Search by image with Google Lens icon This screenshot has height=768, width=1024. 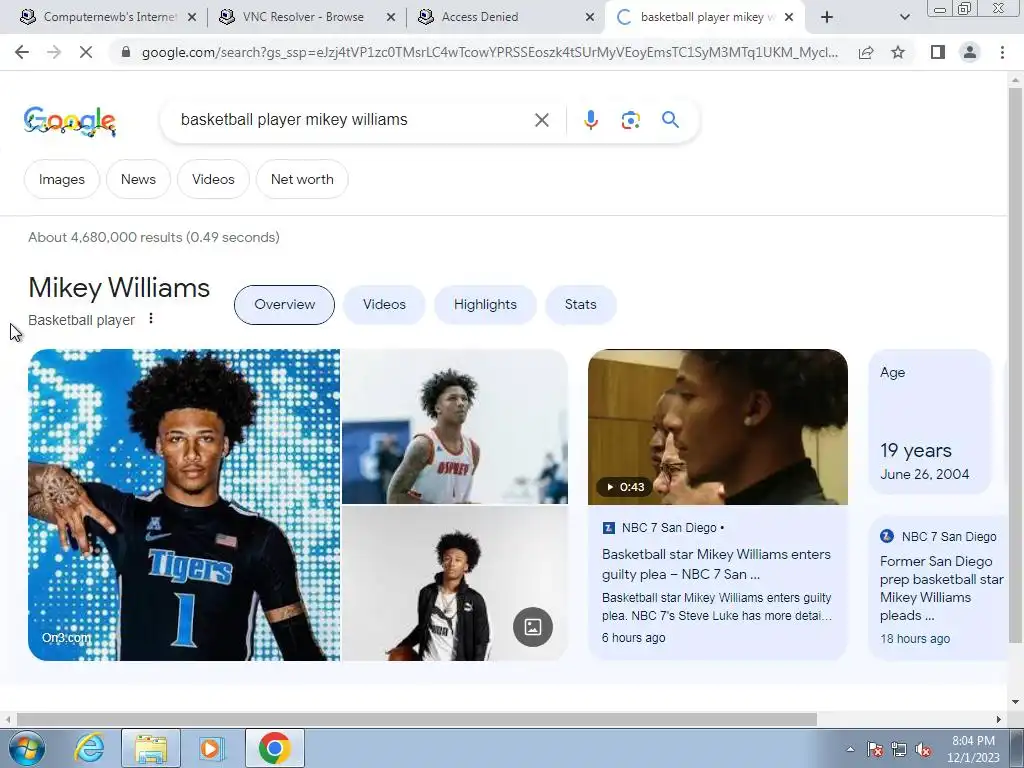[x=630, y=120]
